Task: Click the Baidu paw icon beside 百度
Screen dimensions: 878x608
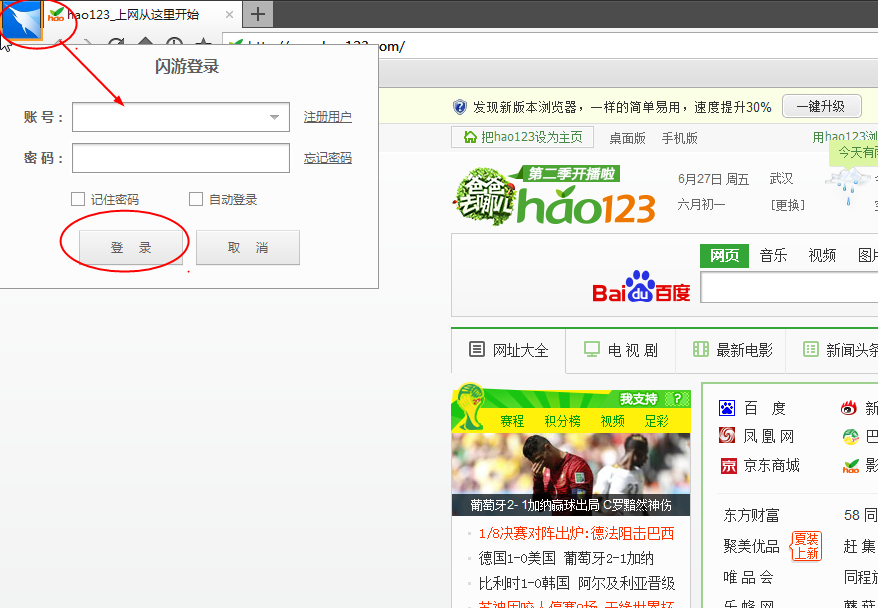Action: tap(727, 408)
